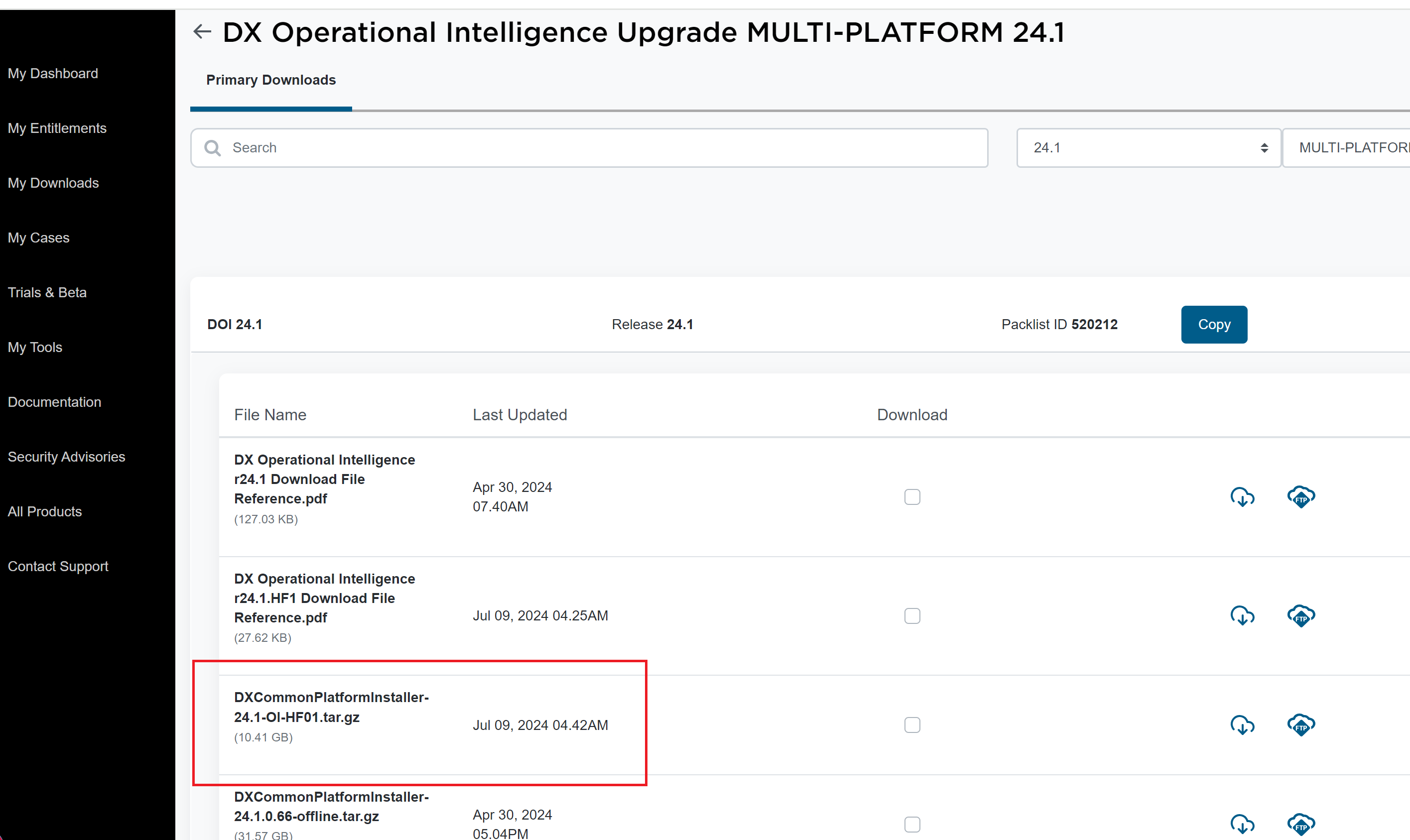The image size is (1410, 840).
Task: Select the Primary Downloads tab
Action: point(270,80)
